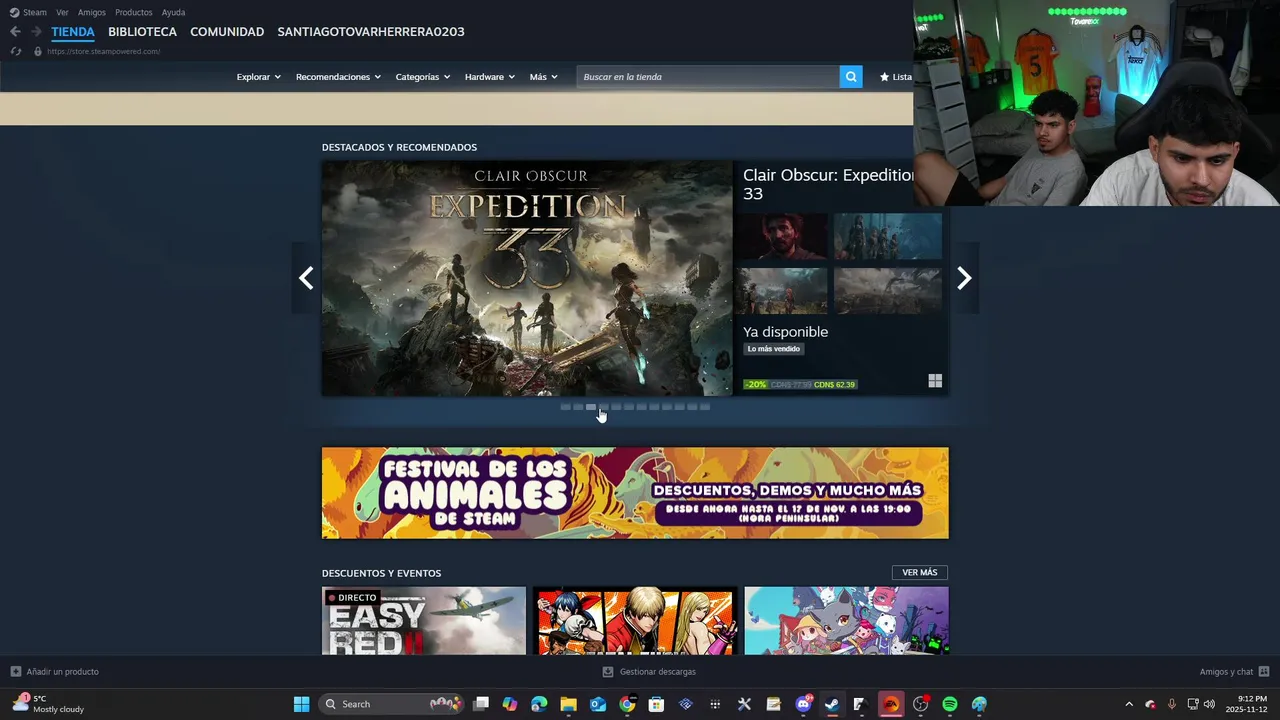
Task: Click the magnifier search button in store
Action: (851, 77)
